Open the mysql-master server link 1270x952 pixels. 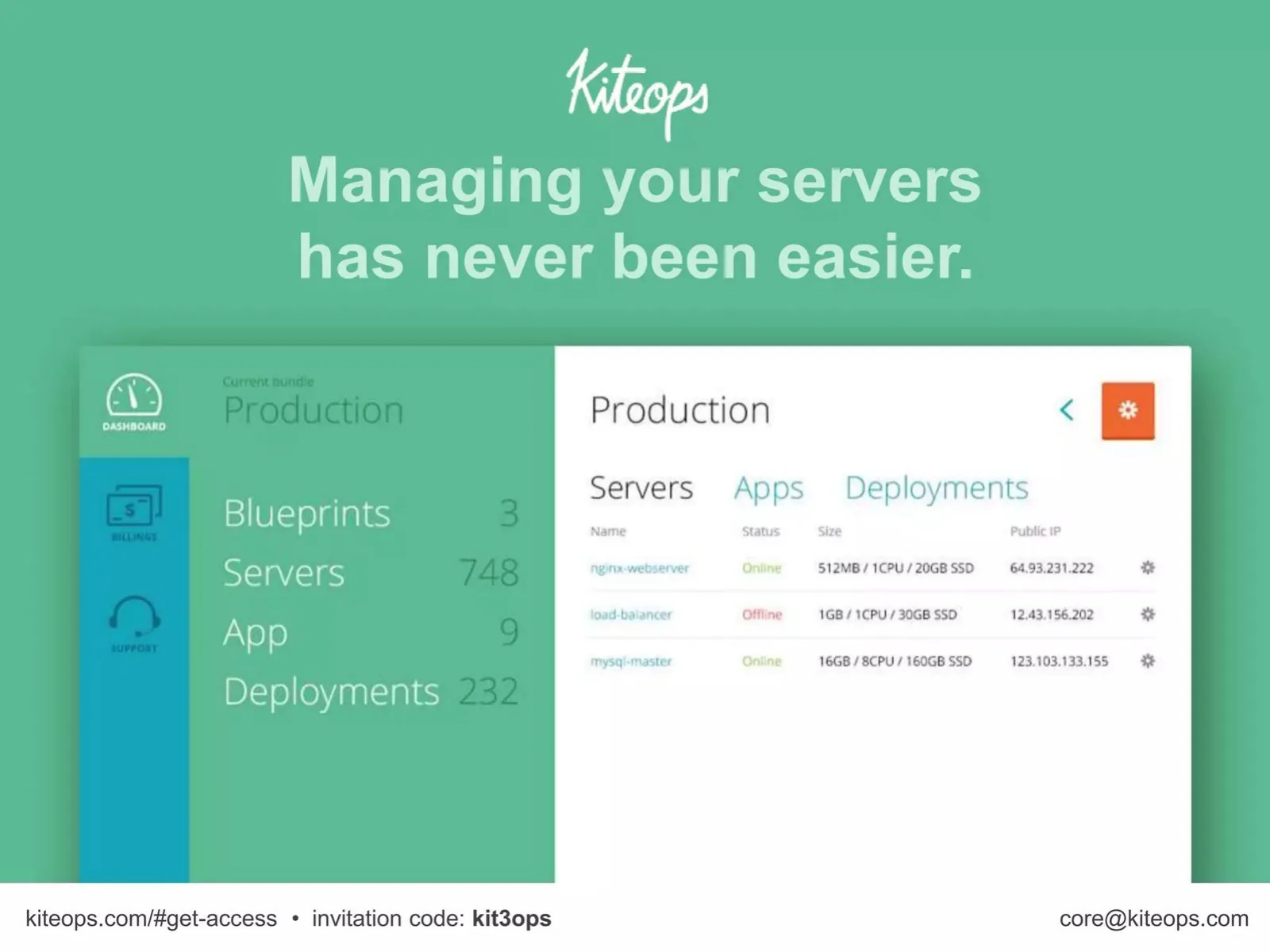631,661
